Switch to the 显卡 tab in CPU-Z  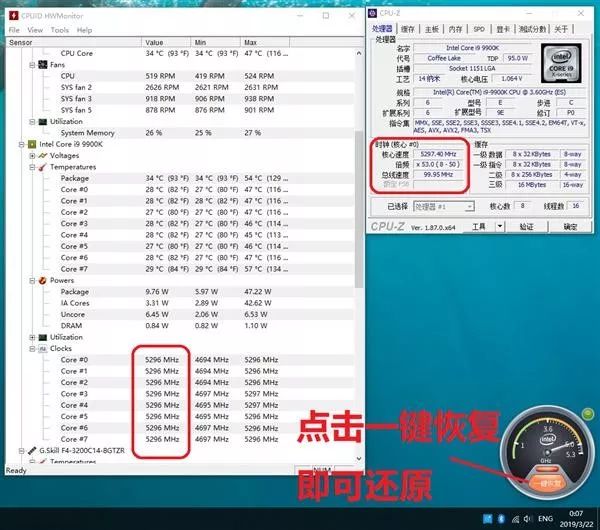(503, 29)
